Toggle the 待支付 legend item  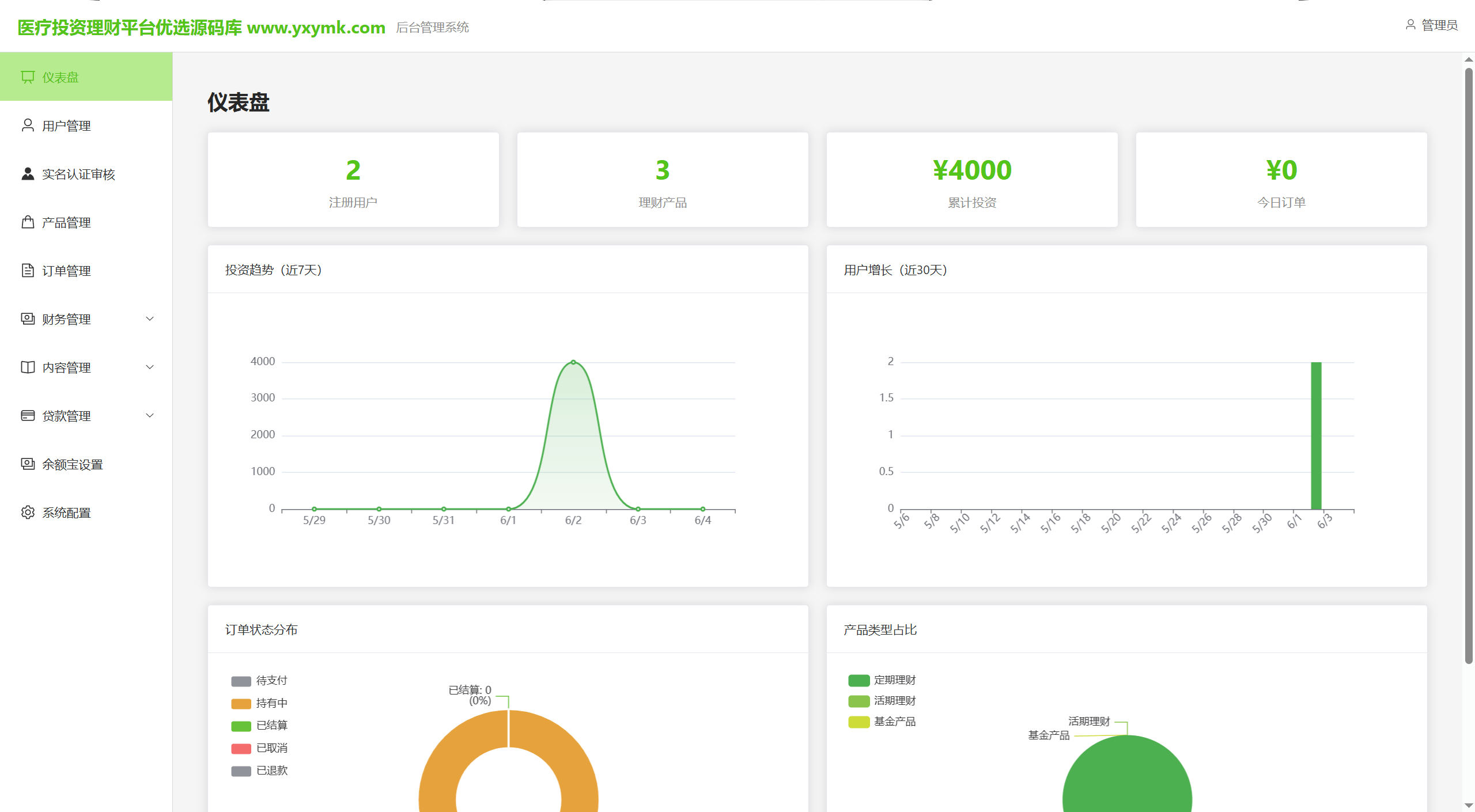[259, 681]
